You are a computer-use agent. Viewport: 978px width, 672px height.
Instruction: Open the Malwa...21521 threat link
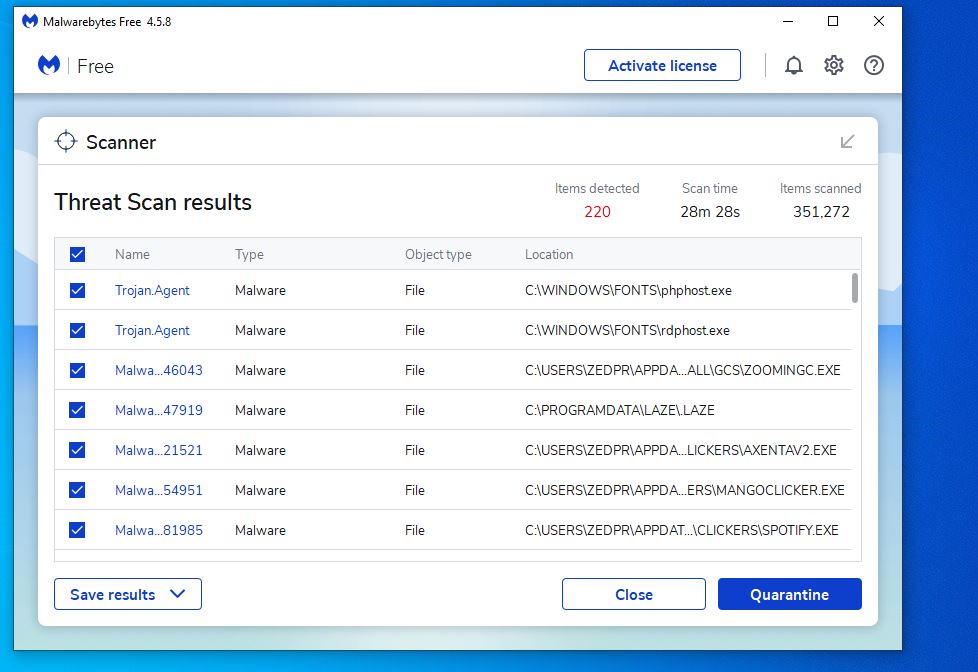(x=158, y=450)
